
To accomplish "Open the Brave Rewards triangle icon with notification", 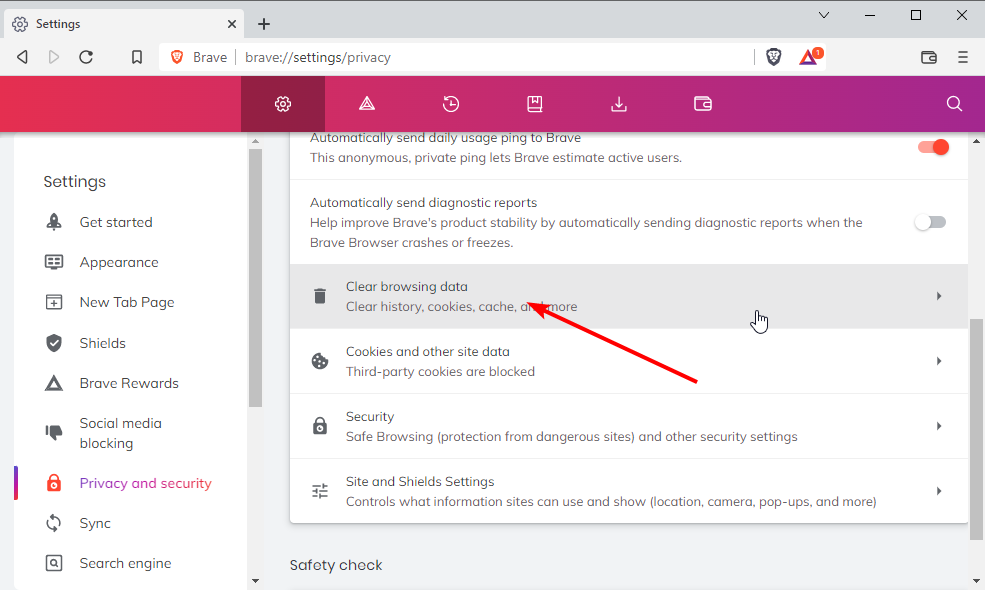I will click(x=810, y=57).
